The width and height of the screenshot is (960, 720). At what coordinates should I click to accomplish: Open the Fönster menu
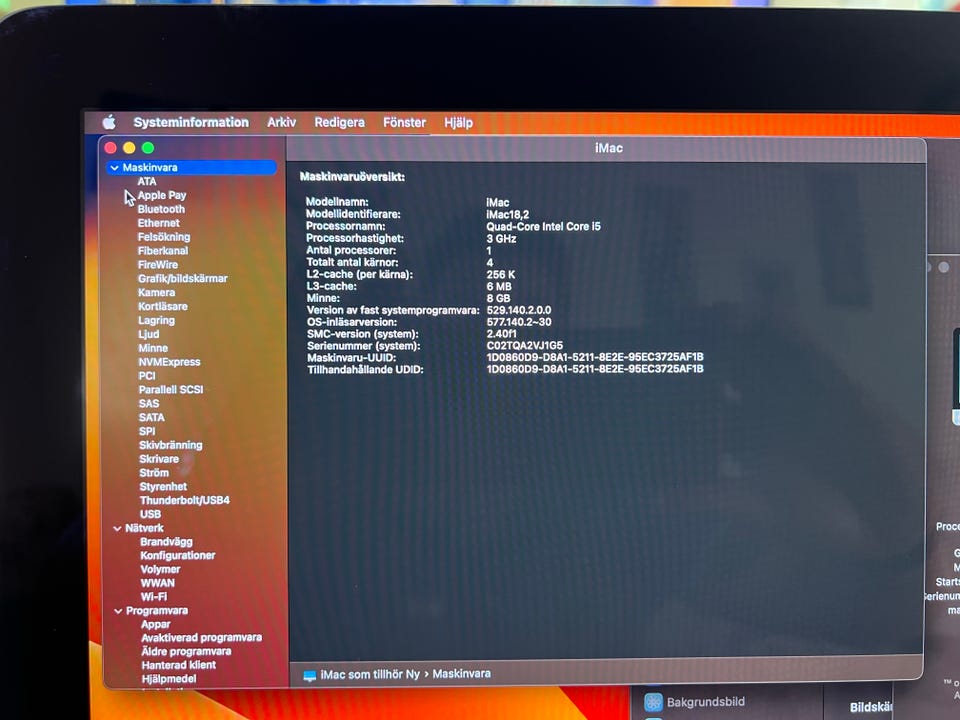tap(404, 122)
